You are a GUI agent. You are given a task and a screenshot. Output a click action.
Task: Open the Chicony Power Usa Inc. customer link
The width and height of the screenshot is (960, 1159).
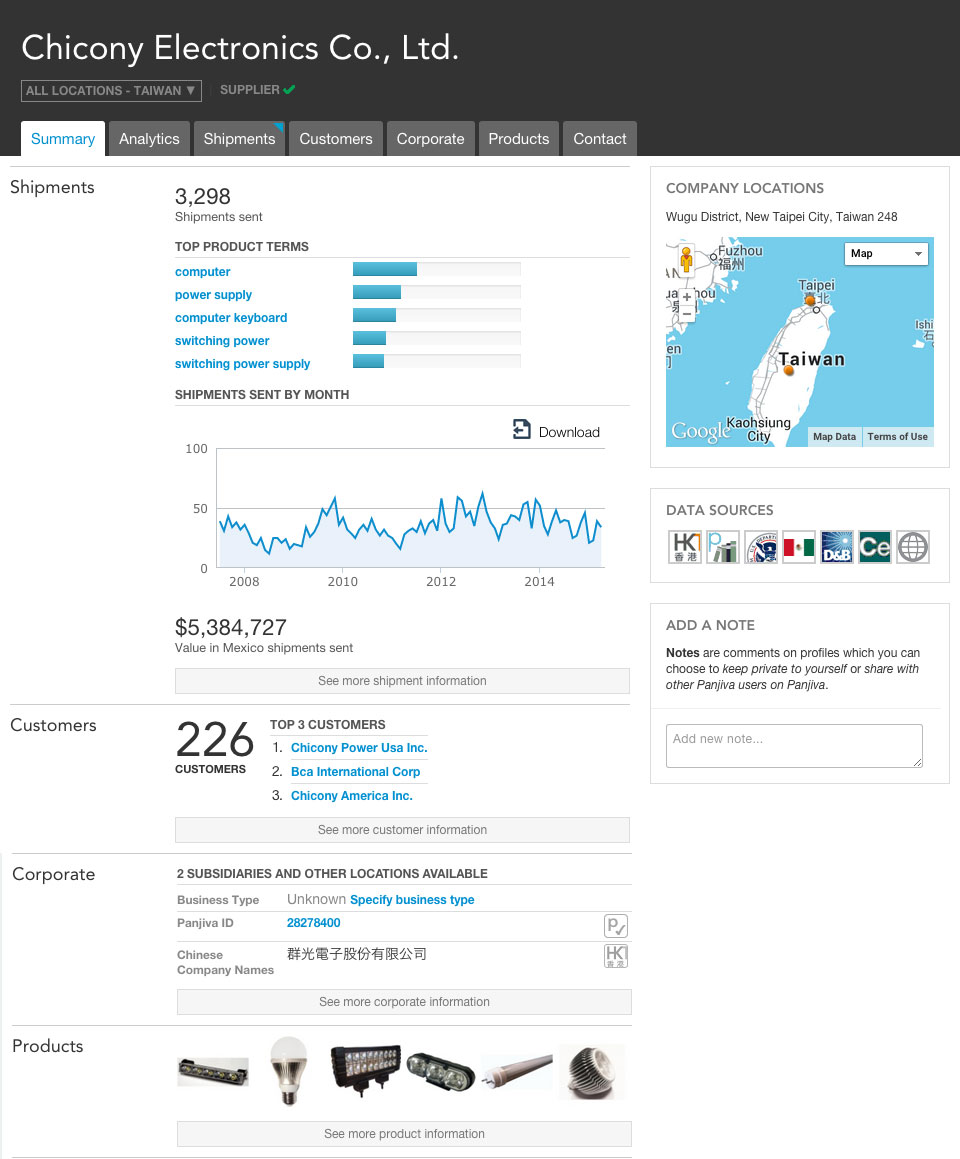point(358,747)
